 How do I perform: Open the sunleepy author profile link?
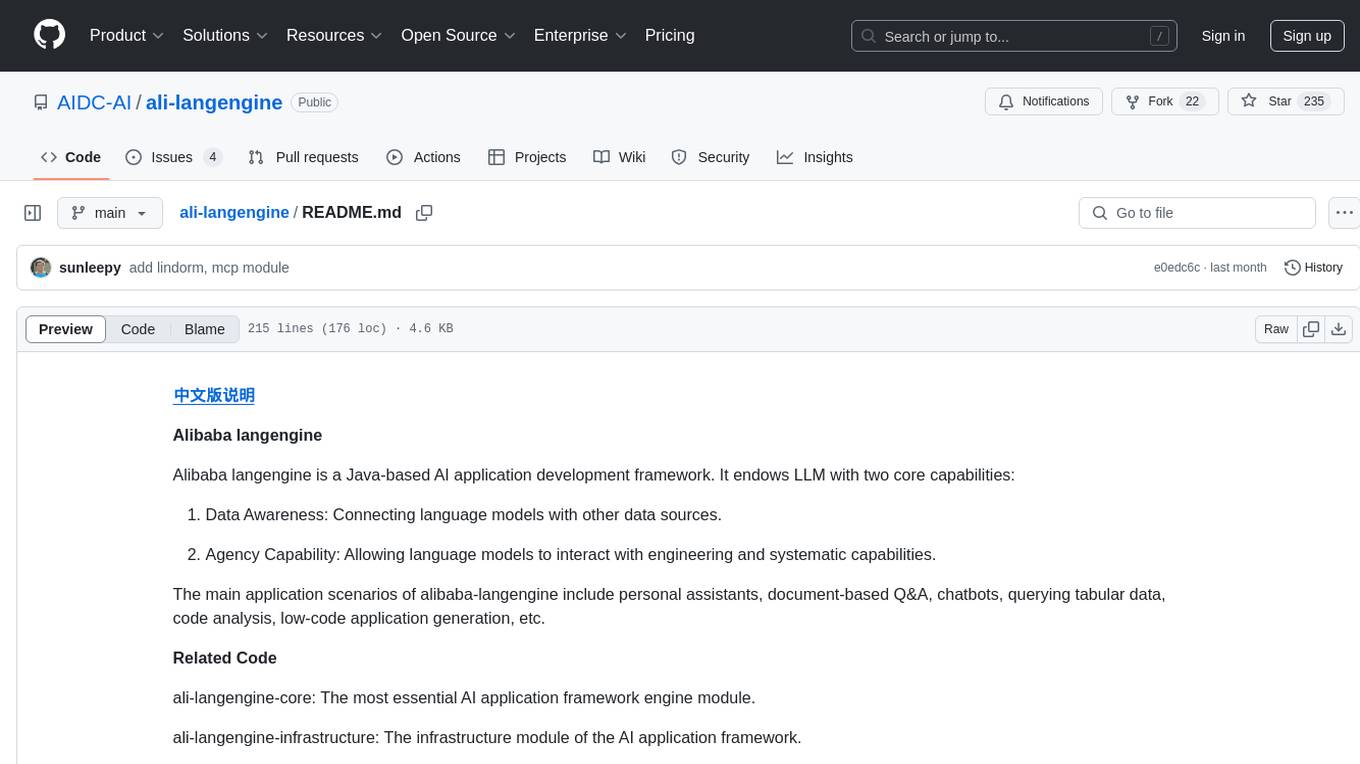tap(90, 268)
